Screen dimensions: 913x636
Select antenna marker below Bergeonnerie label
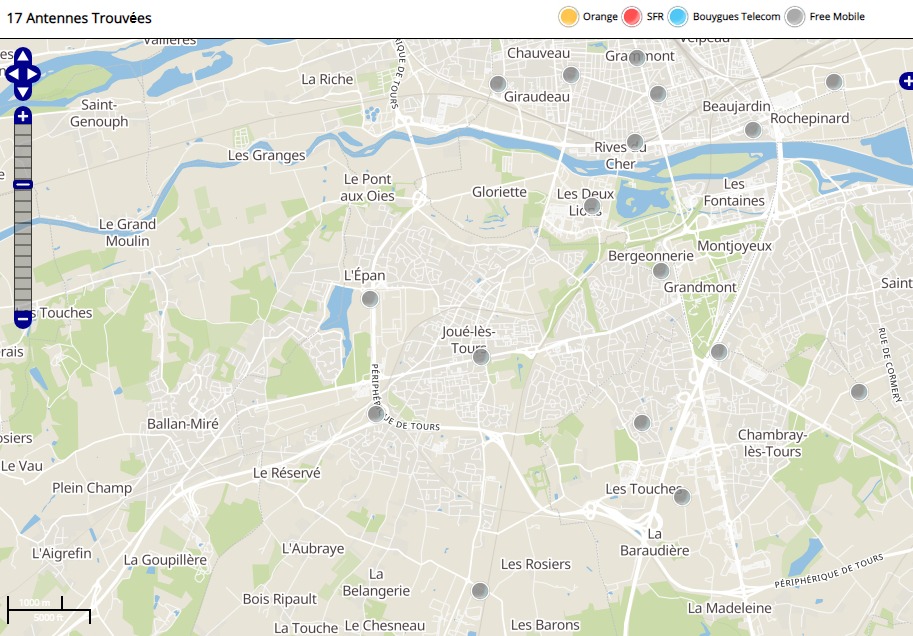pyautogui.click(x=661, y=271)
